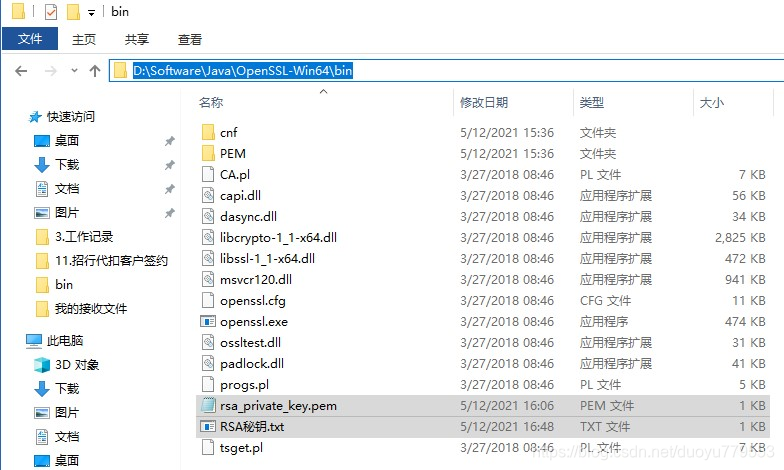Select the ossltest.dll file icon
The width and height of the screenshot is (784, 470).
[x=208, y=342]
